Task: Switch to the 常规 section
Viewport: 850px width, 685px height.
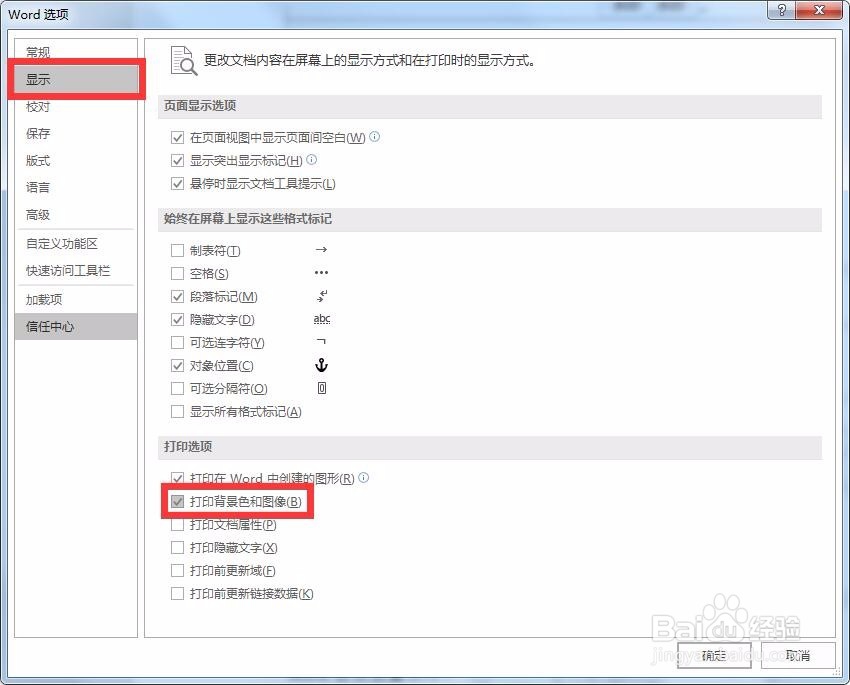Action: point(37,51)
